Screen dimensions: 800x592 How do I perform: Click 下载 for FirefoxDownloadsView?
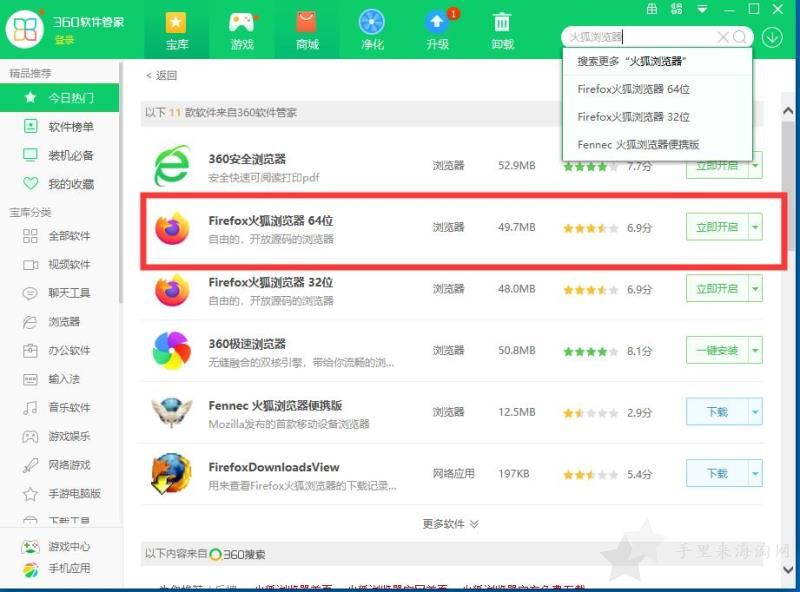tap(717, 474)
